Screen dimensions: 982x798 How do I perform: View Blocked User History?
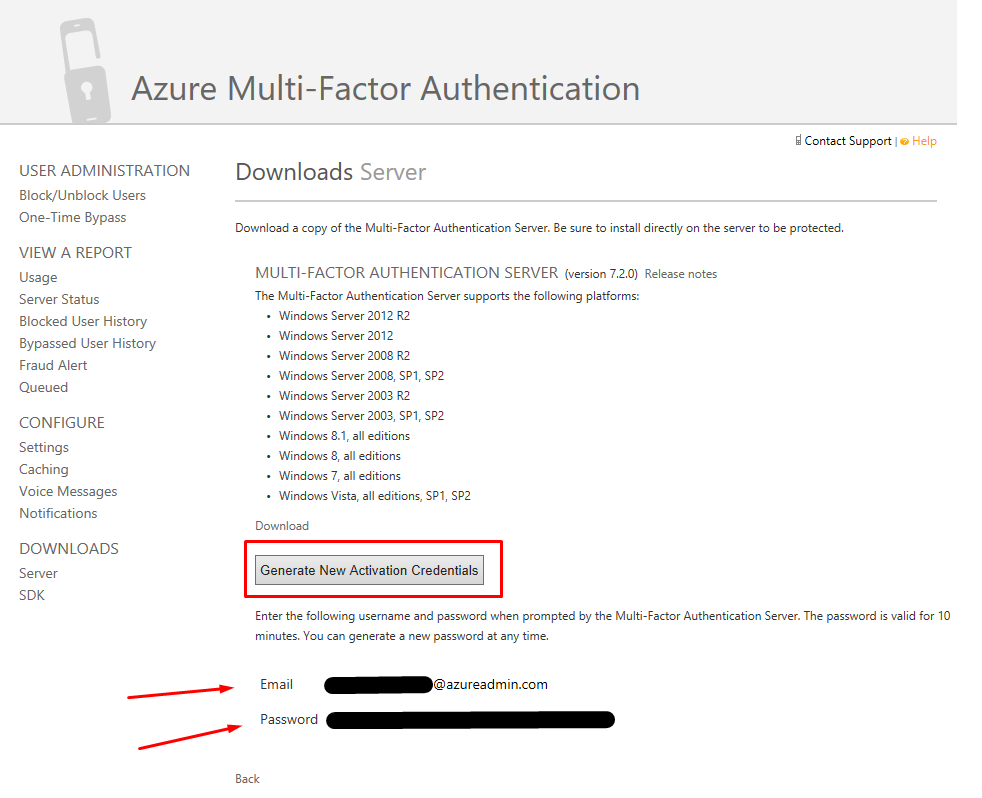point(83,321)
